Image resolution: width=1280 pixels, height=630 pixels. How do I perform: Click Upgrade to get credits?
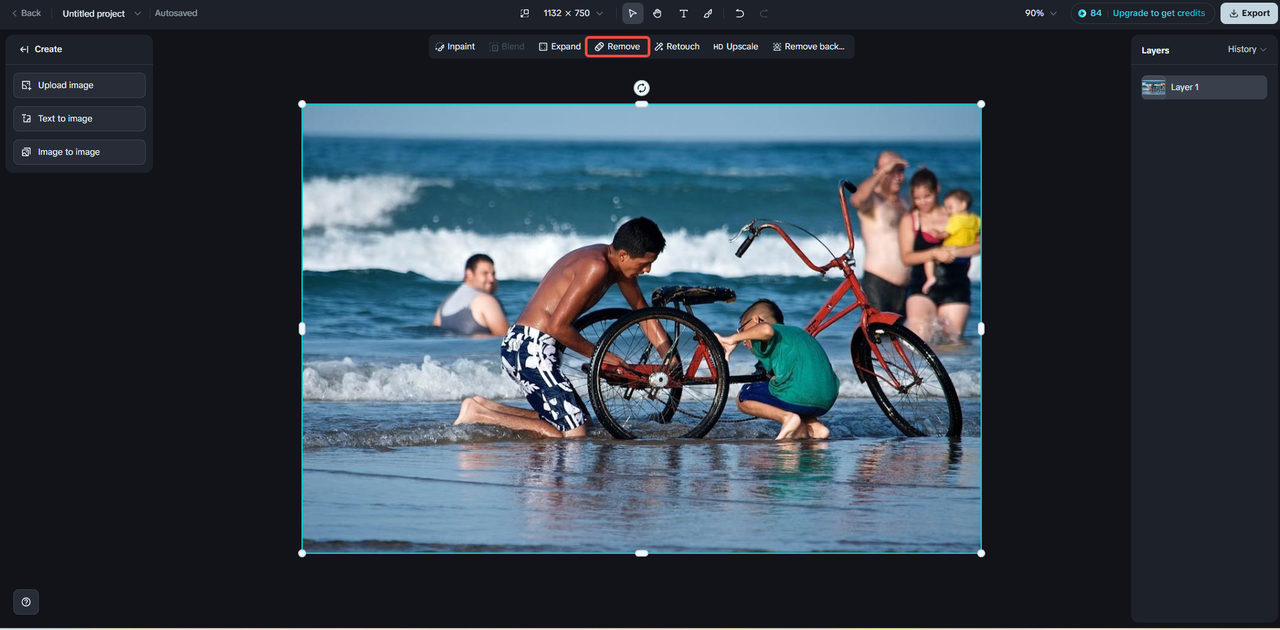point(1159,13)
